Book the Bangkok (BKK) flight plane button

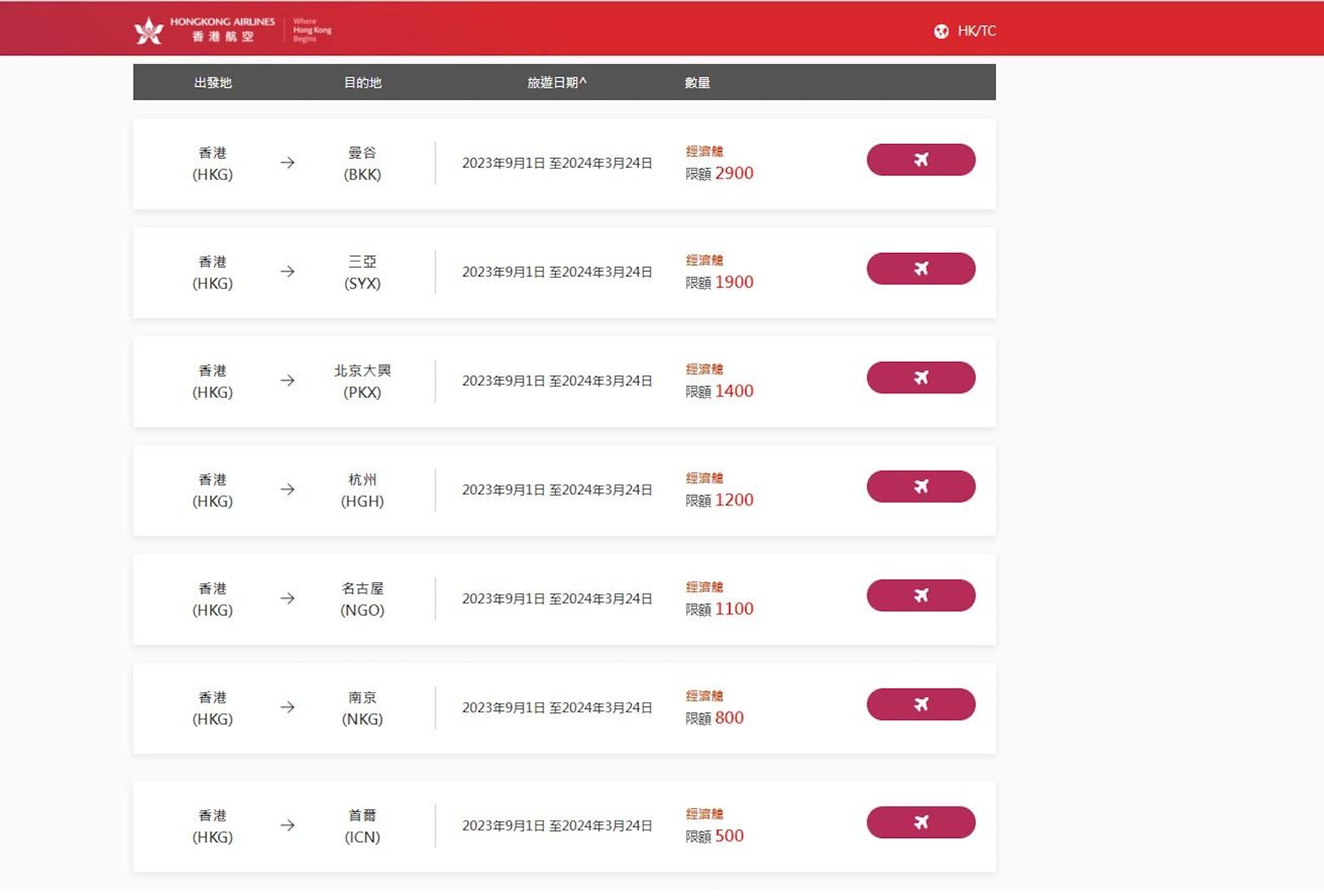click(921, 160)
